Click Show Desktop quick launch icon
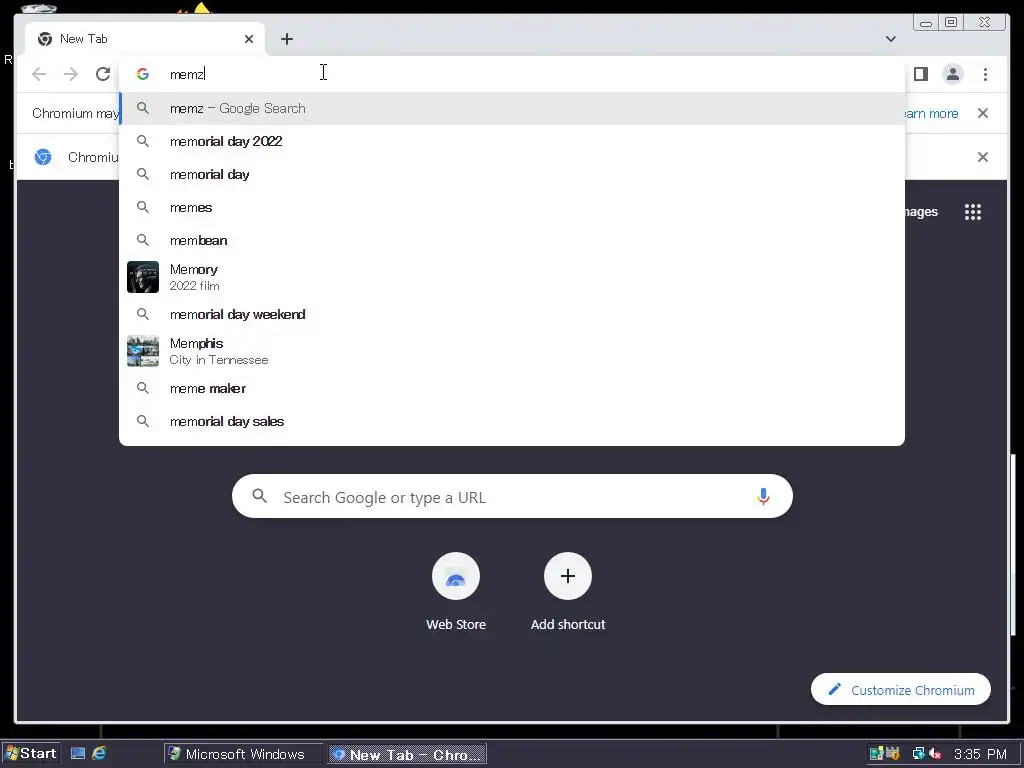Image resolution: width=1024 pixels, height=768 pixels. 78,754
